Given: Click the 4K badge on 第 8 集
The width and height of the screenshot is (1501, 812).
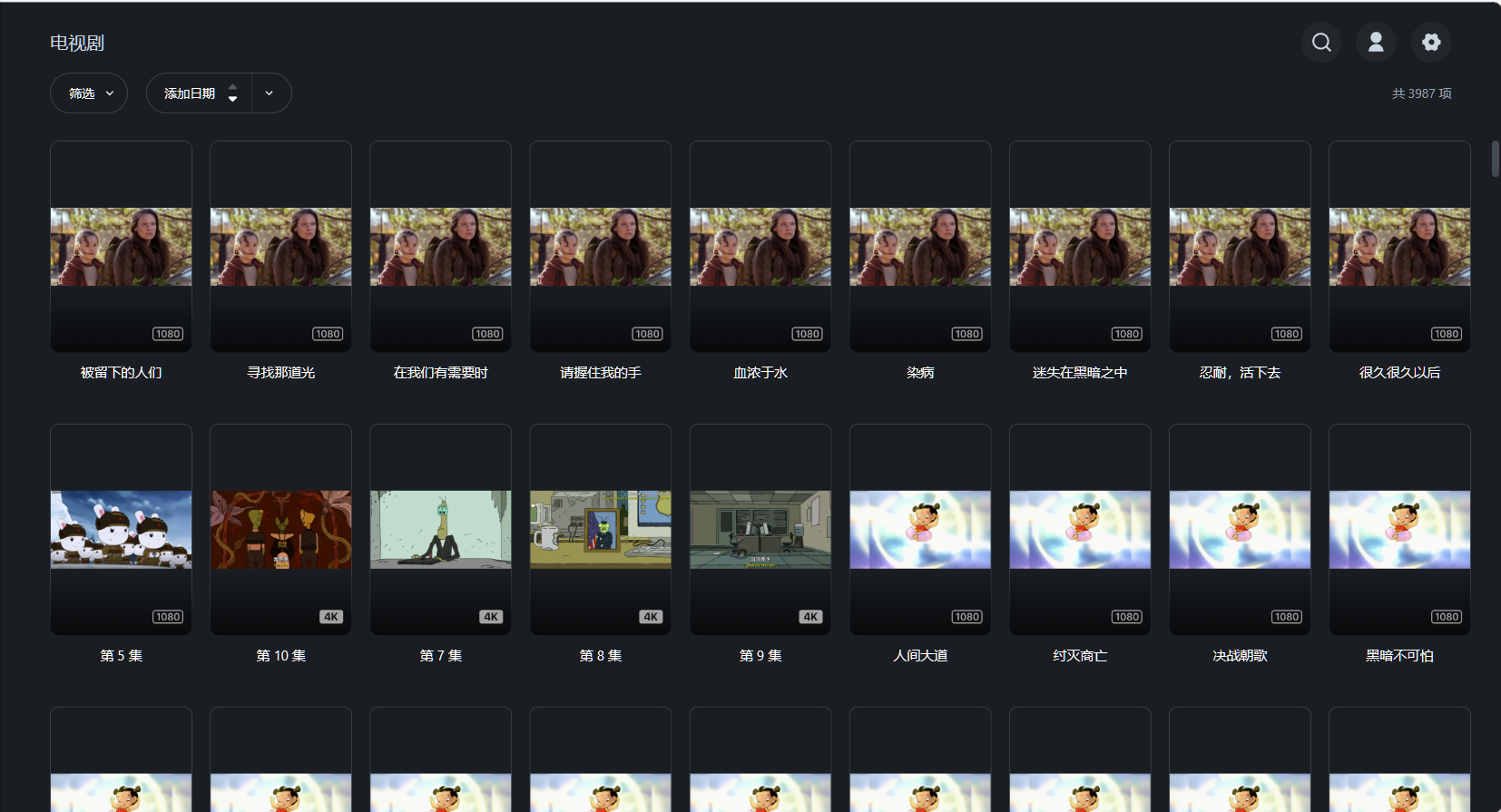Looking at the screenshot, I should (651, 617).
